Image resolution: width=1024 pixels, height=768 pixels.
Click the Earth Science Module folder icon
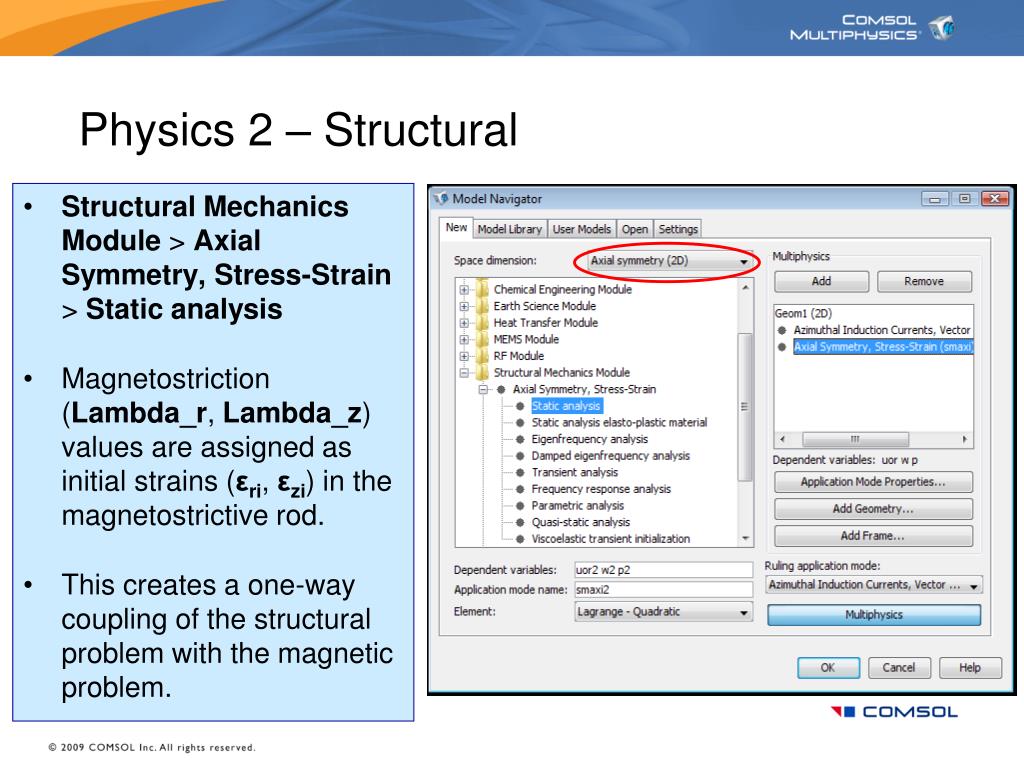[482, 306]
